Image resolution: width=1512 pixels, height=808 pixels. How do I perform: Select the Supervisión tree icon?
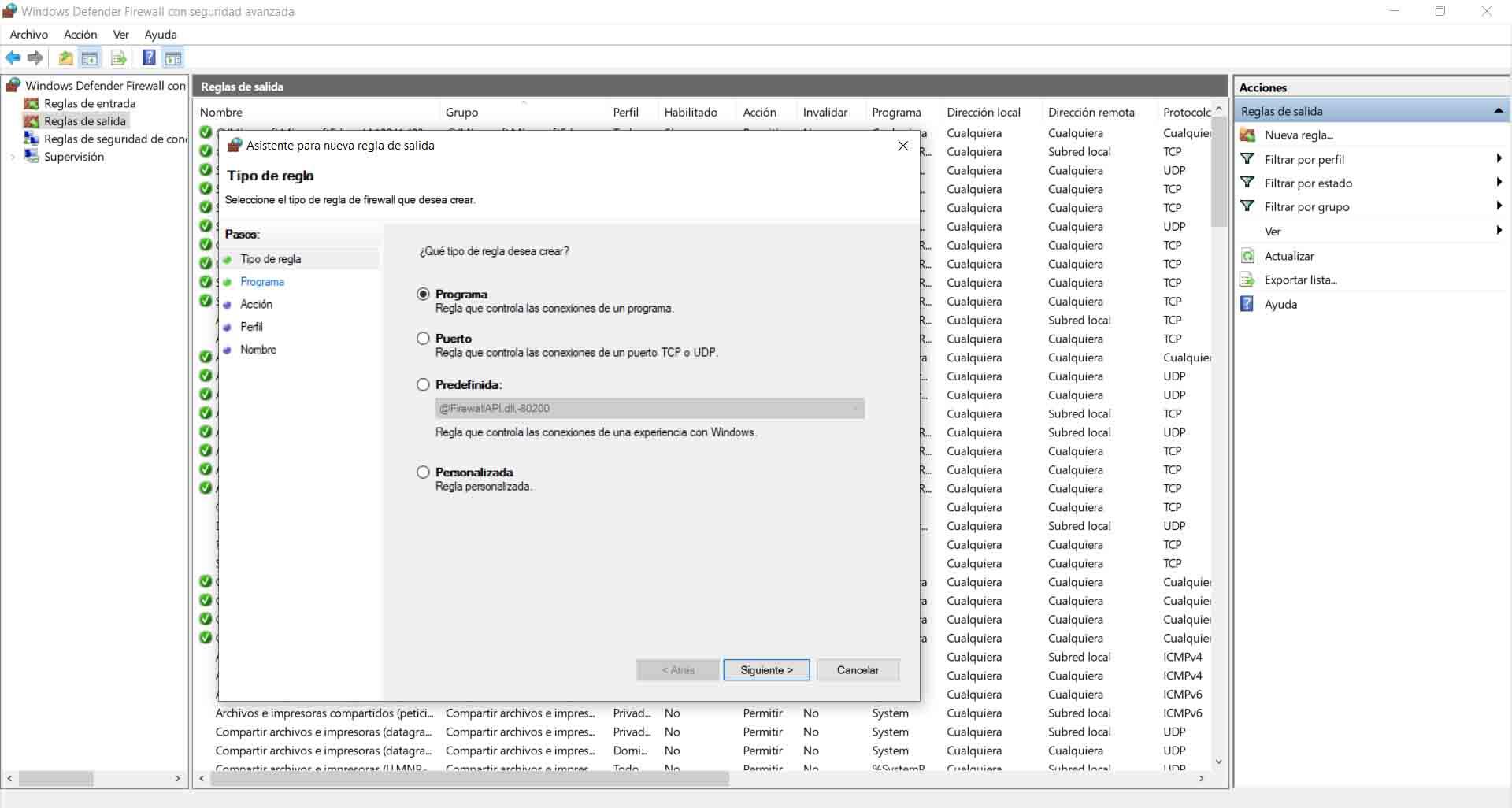point(31,156)
